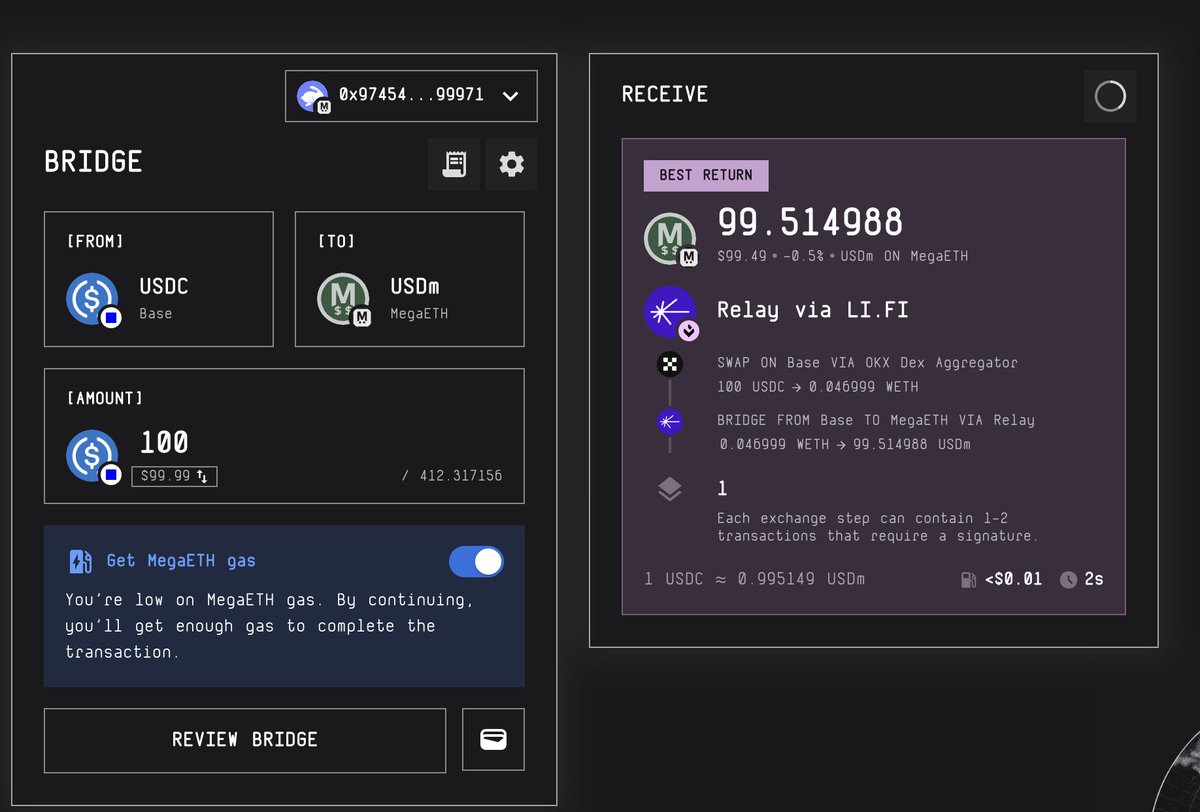The width and height of the screenshot is (1200, 812).
Task: Click the gas pump icon beside Get MegaETH gas
Action: (80, 561)
